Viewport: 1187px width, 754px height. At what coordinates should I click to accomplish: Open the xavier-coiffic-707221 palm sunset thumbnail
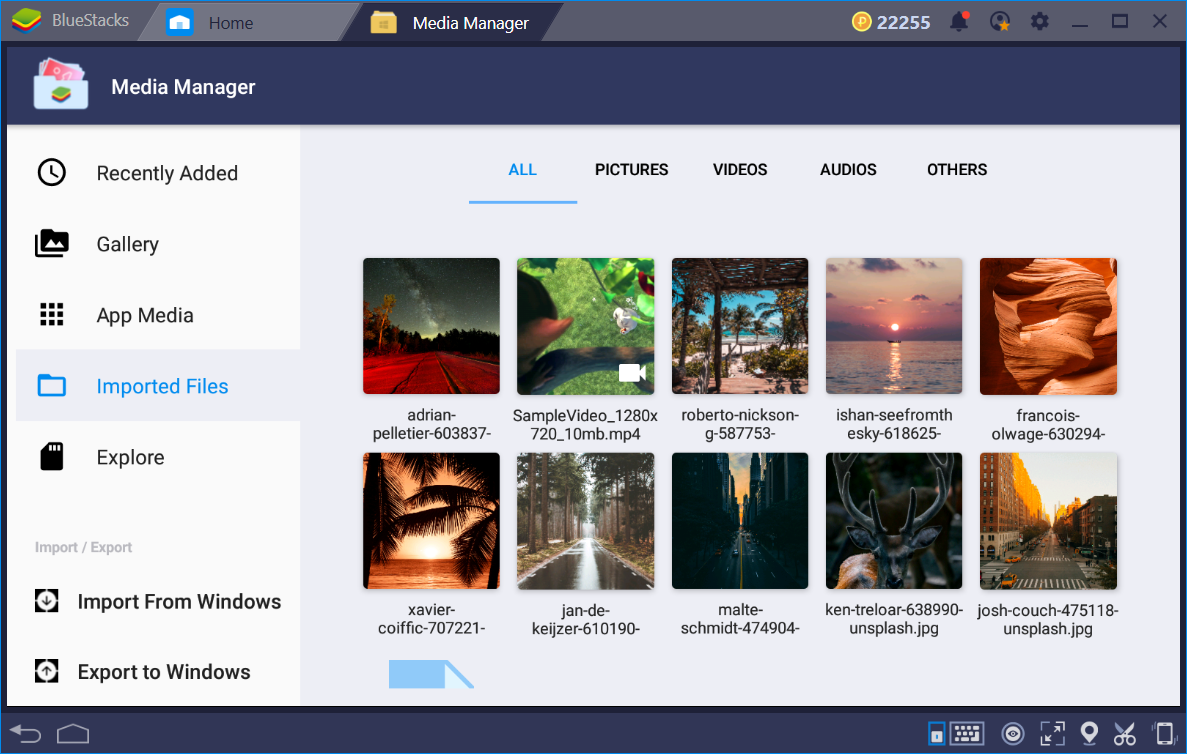[x=431, y=521]
